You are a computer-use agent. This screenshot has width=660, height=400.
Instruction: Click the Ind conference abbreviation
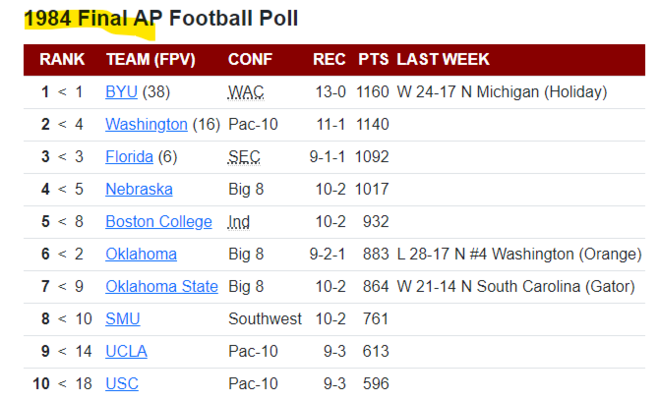239,221
